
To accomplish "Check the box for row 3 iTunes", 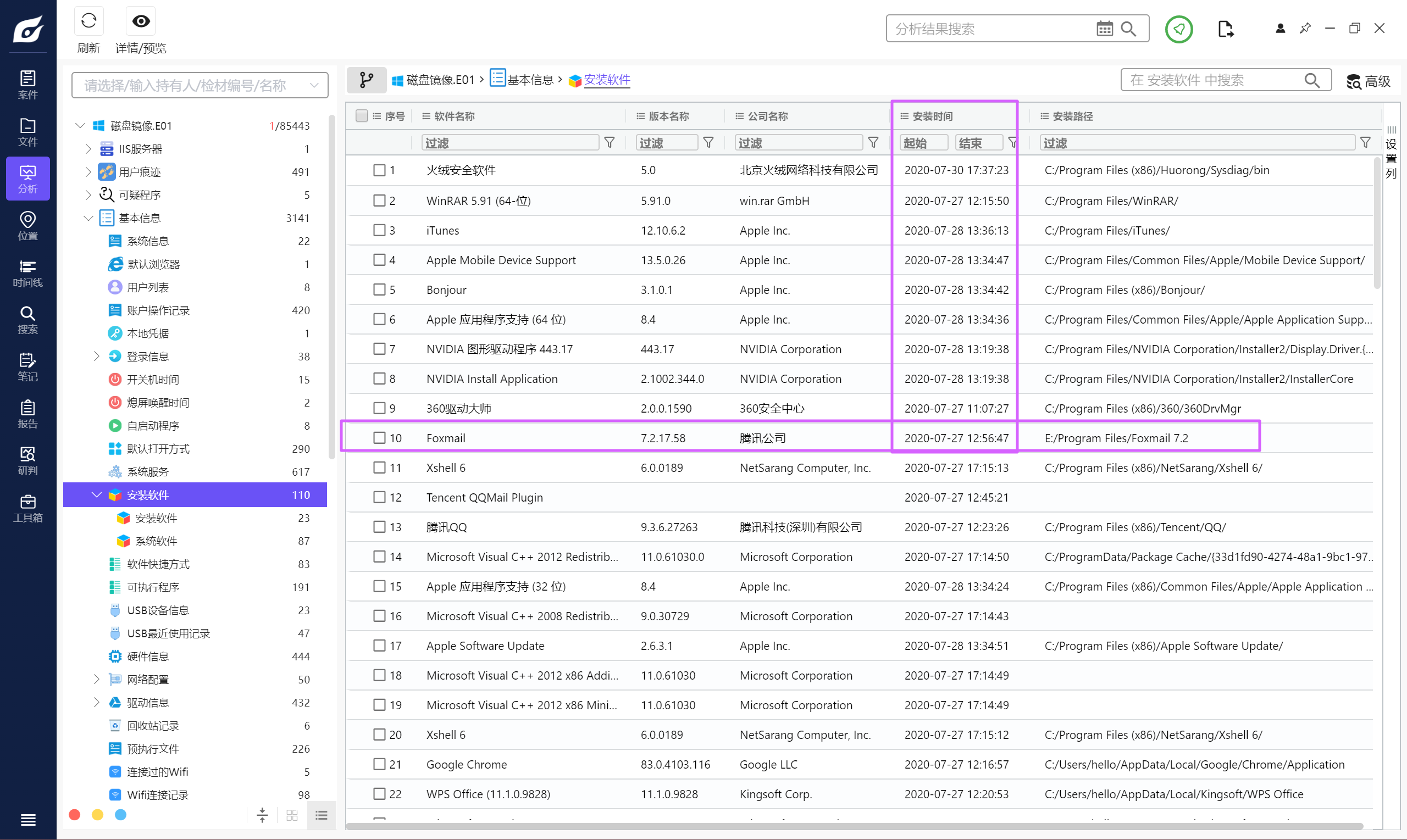I will pyautogui.click(x=379, y=230).
